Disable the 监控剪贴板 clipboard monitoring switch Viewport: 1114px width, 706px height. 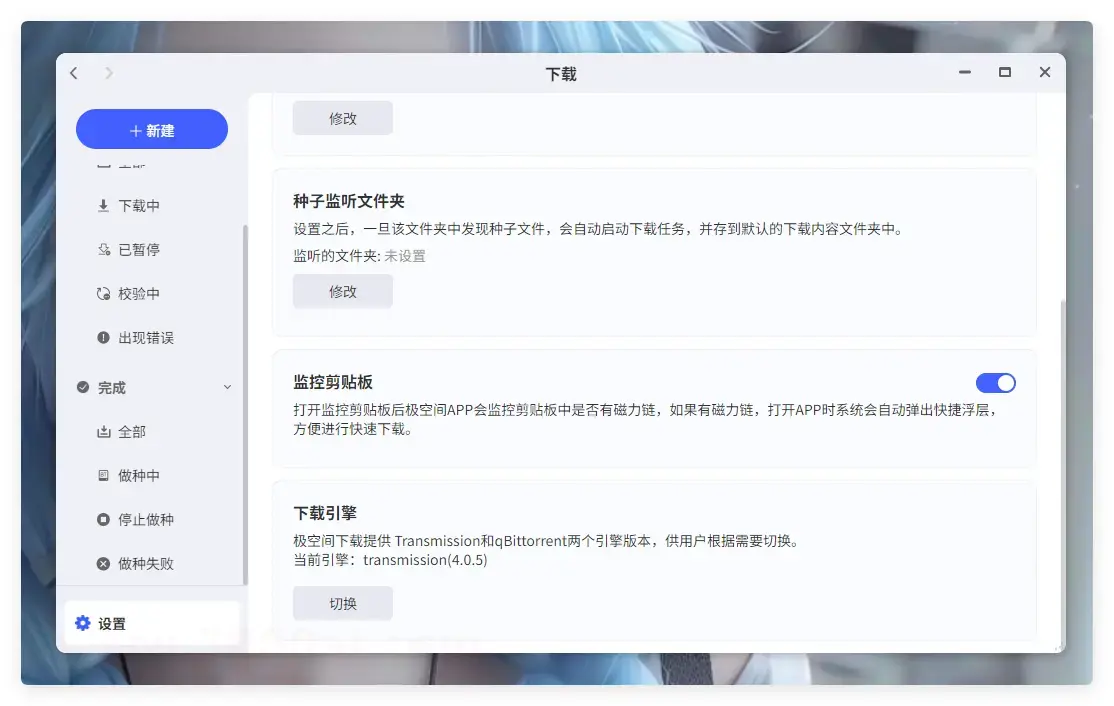click(996, 383)
